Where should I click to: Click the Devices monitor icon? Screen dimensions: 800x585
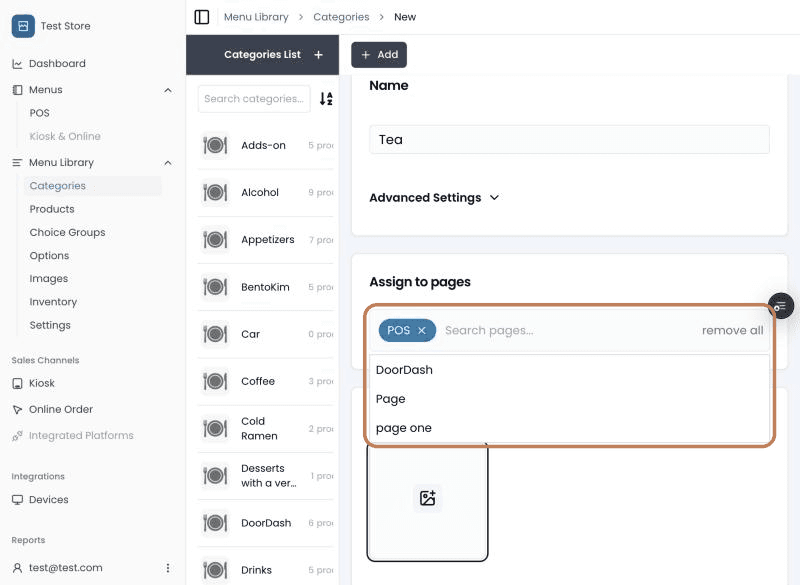17,499
